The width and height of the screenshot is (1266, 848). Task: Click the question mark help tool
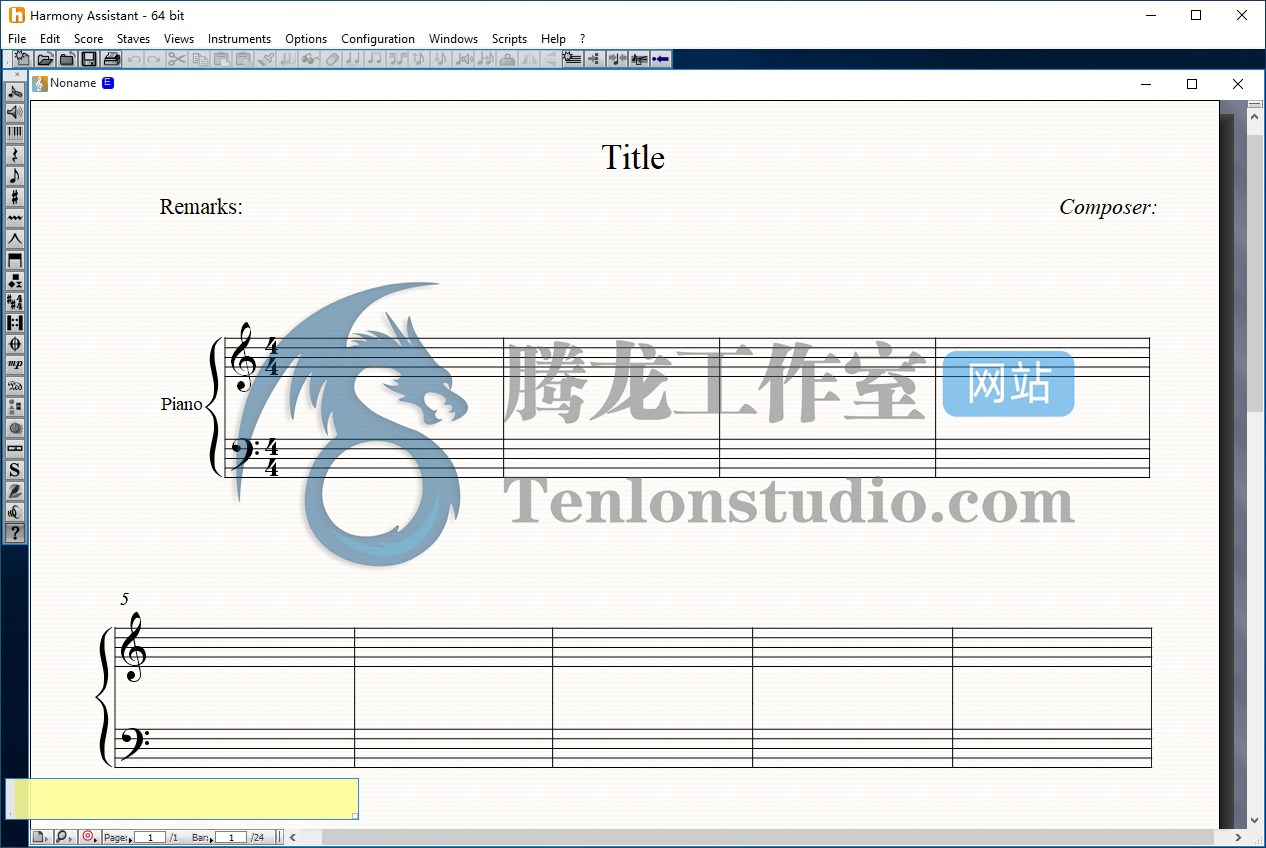tap(15, 533)
